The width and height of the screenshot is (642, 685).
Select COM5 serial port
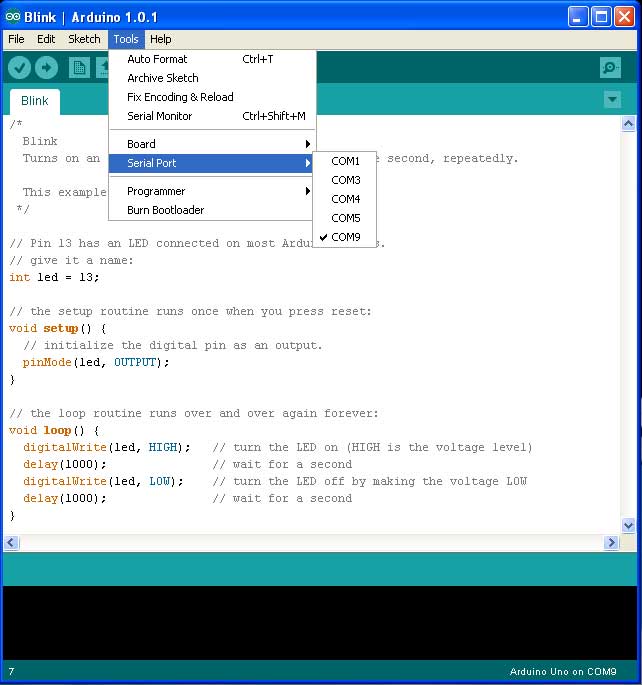coord(345,218)
